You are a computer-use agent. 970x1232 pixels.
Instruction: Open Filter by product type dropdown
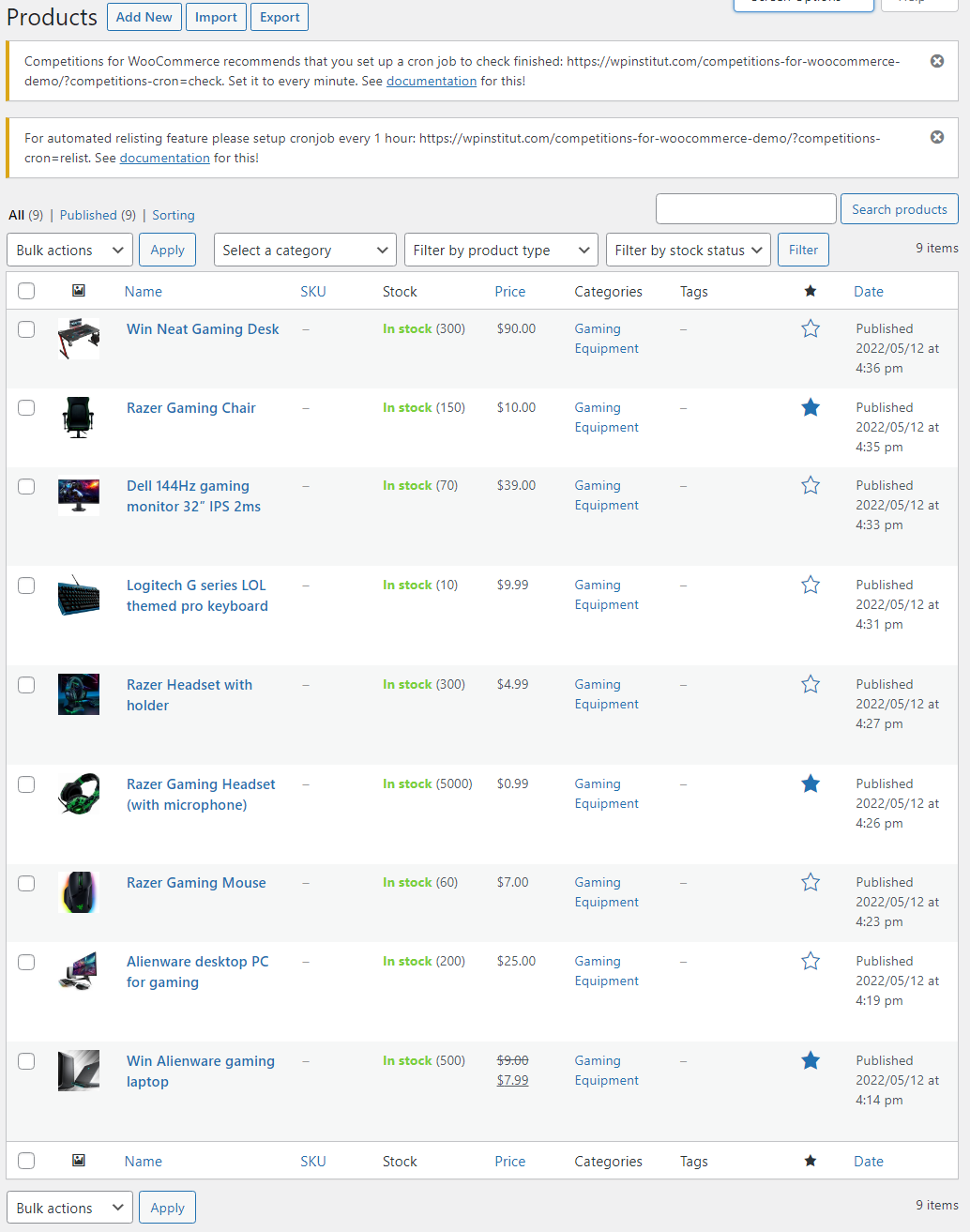pyautogui.click(x=500, y=250)
